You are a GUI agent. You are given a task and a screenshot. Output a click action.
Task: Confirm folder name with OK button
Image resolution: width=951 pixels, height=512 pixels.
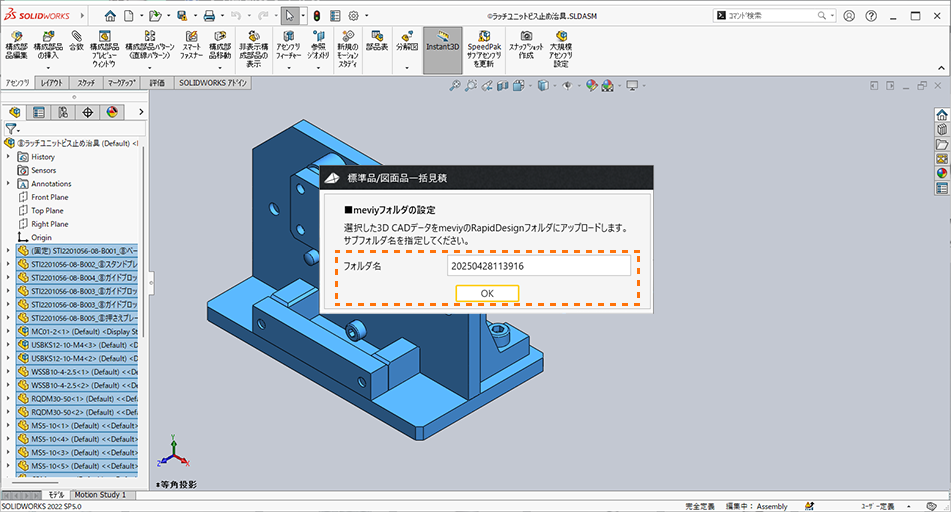tap(487, 293)
